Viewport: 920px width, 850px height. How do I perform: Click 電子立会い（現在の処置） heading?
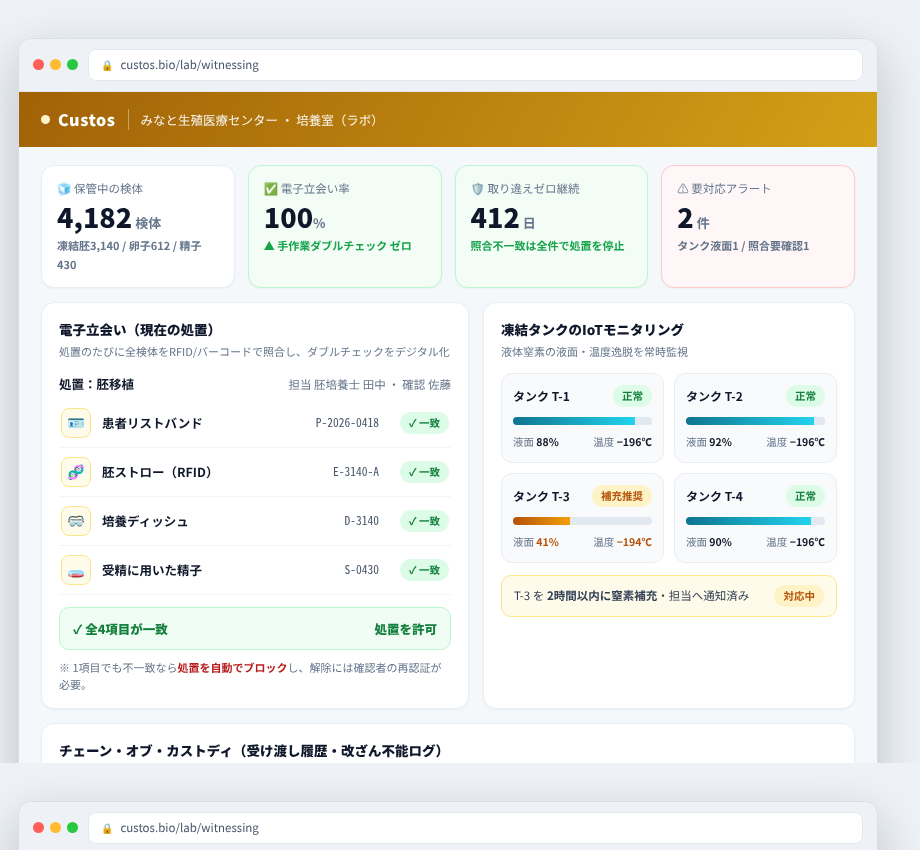136,330
